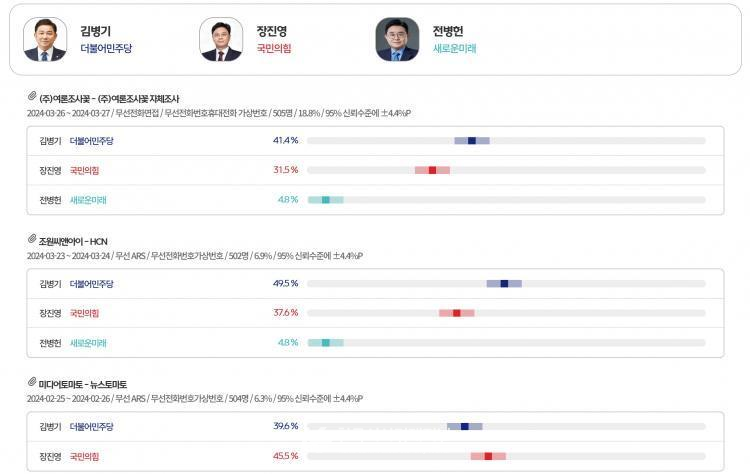The image size is (750, 474).
Task: Select 장진영 row showing 37.6%
Action: [x=375, y=313]
